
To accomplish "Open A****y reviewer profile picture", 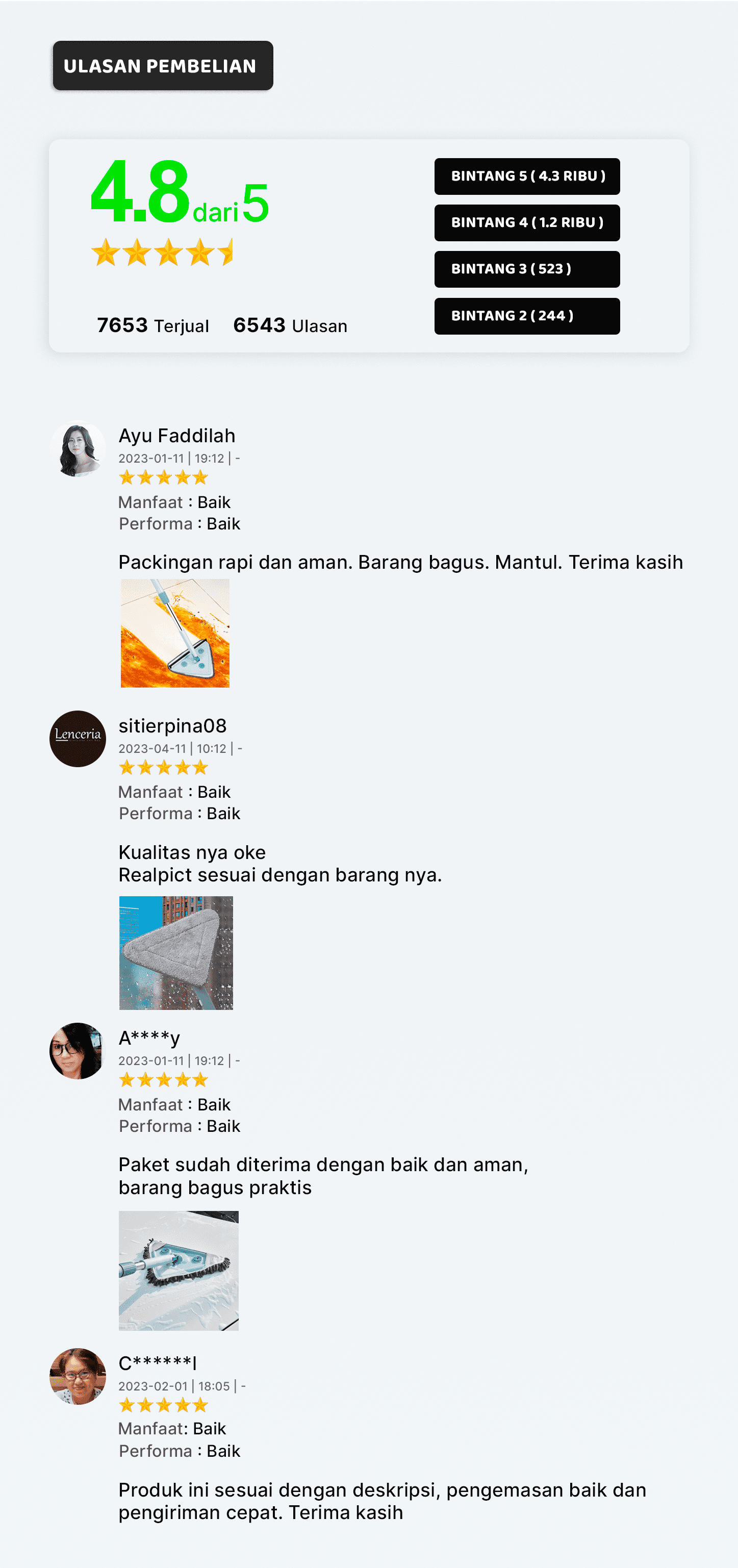I will 77,1051.
